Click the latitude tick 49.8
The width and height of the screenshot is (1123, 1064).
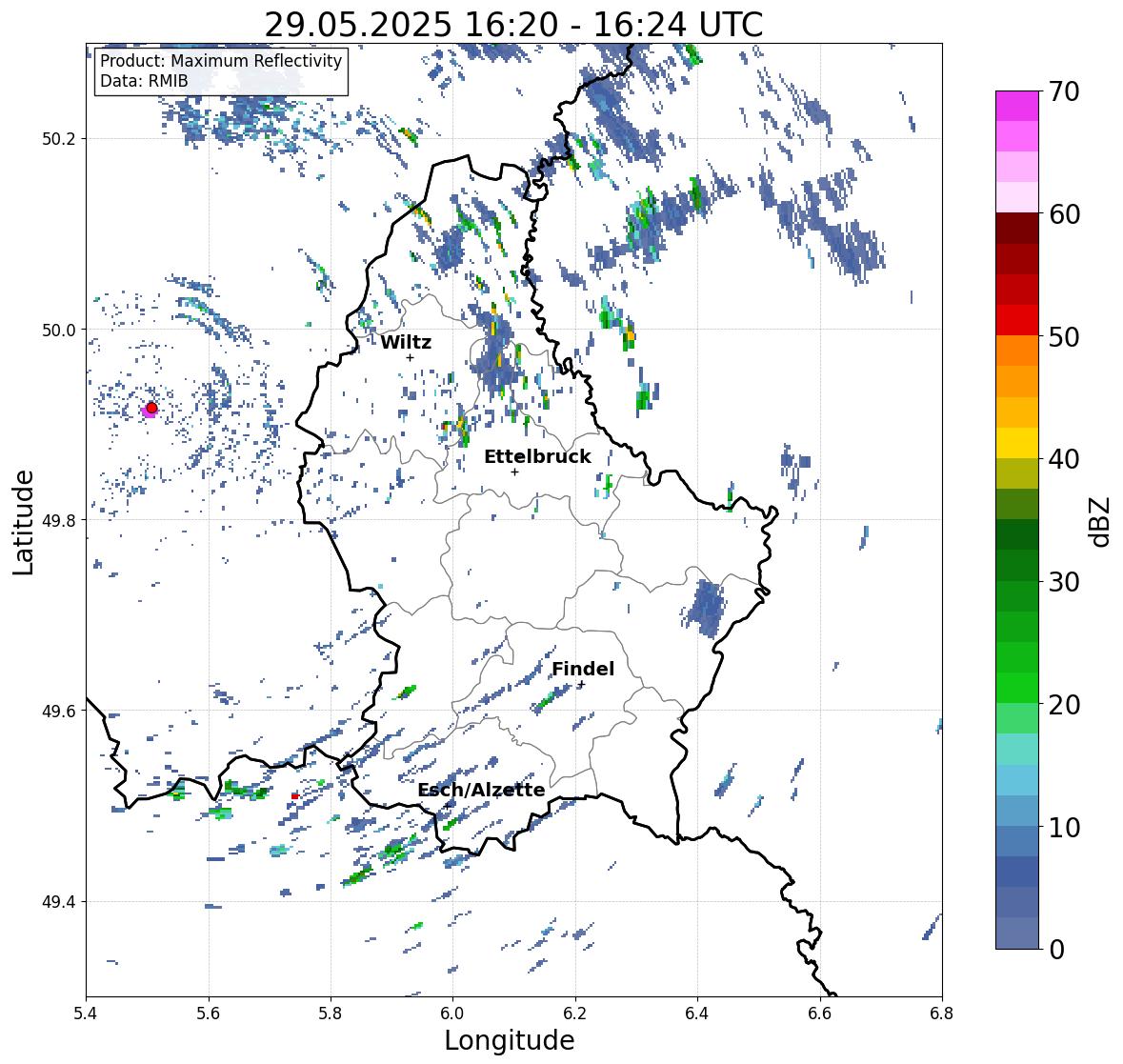(59, 520)
